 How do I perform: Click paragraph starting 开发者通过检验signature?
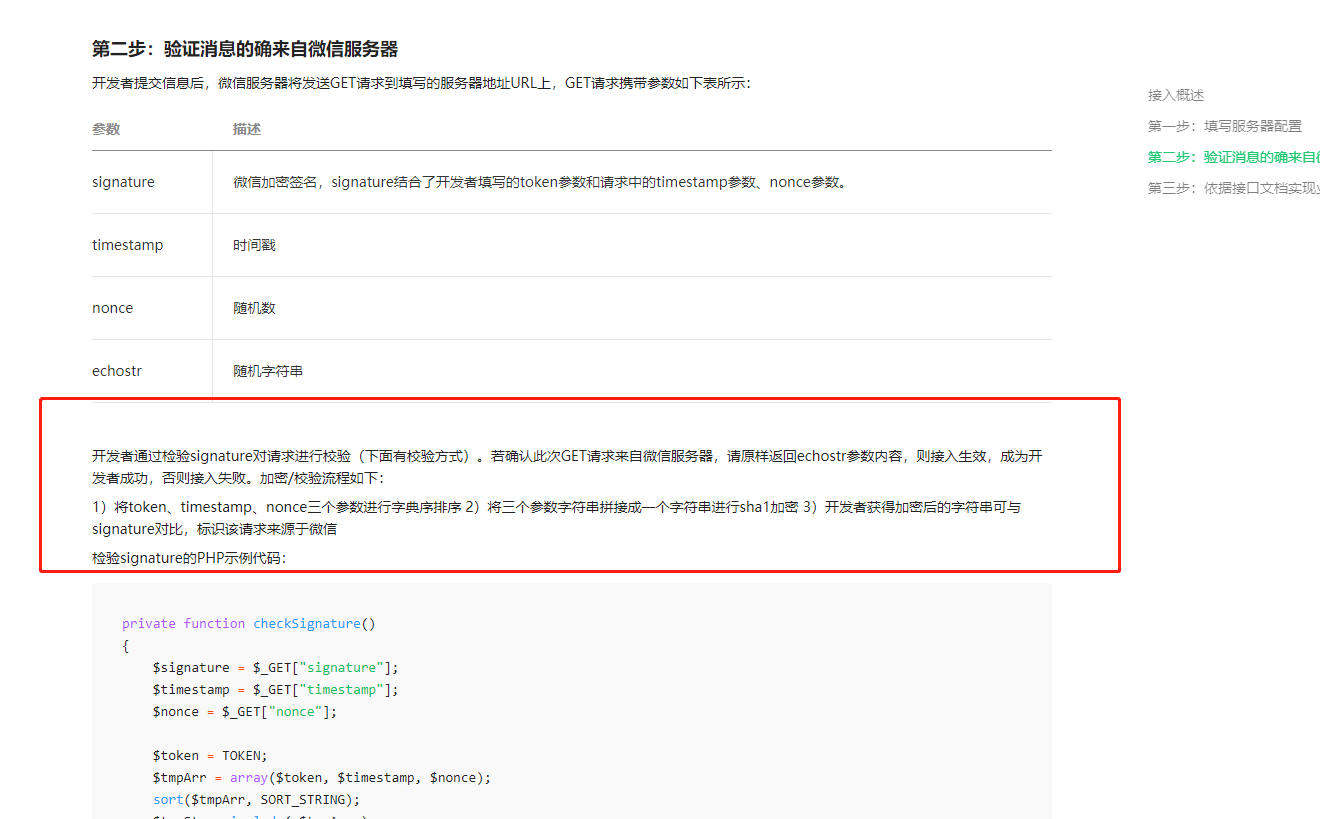[567, 467]
